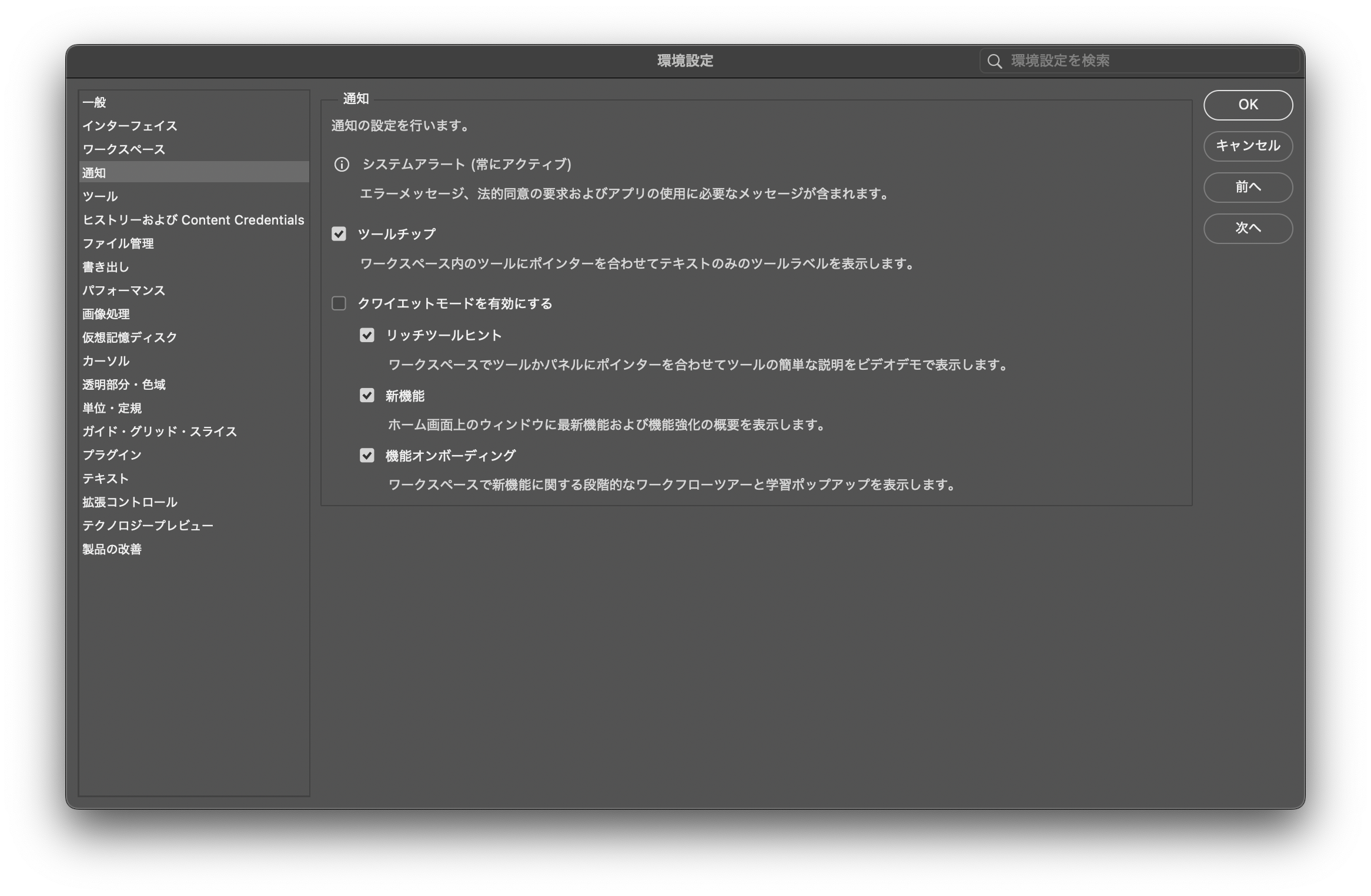Screen dimensions: 1371x896
Task: Select ヒストリーおよび Content Credentials category
Action: point(193,220)
